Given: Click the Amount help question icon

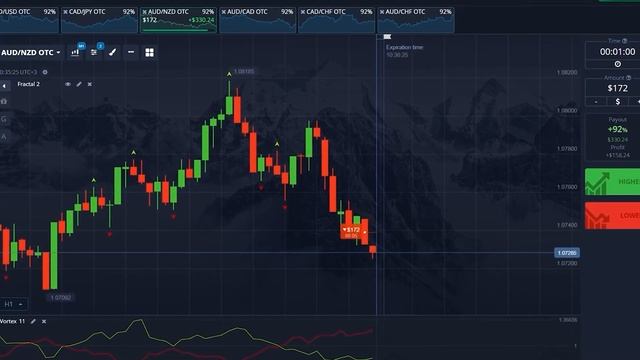Looking at the screenshot, I should pos(629,78).
